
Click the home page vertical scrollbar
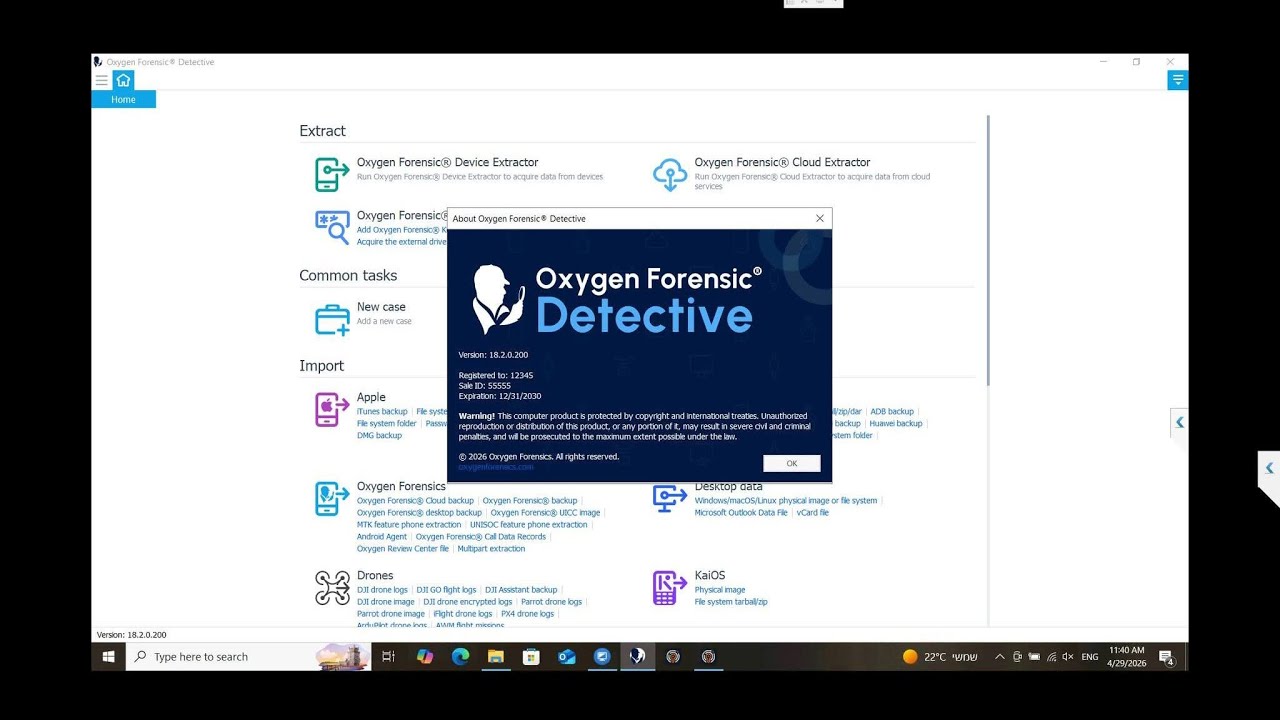tap(988, 250)
